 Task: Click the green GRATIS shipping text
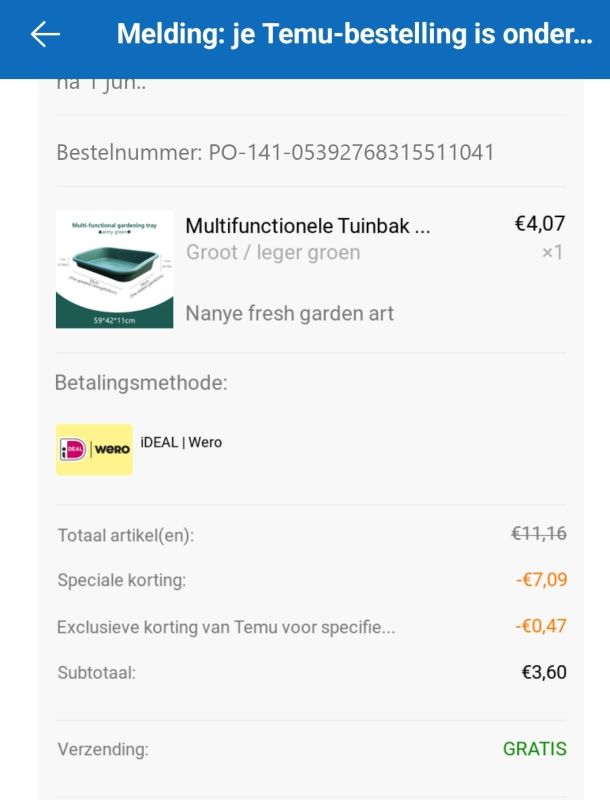tap(535, 748)
